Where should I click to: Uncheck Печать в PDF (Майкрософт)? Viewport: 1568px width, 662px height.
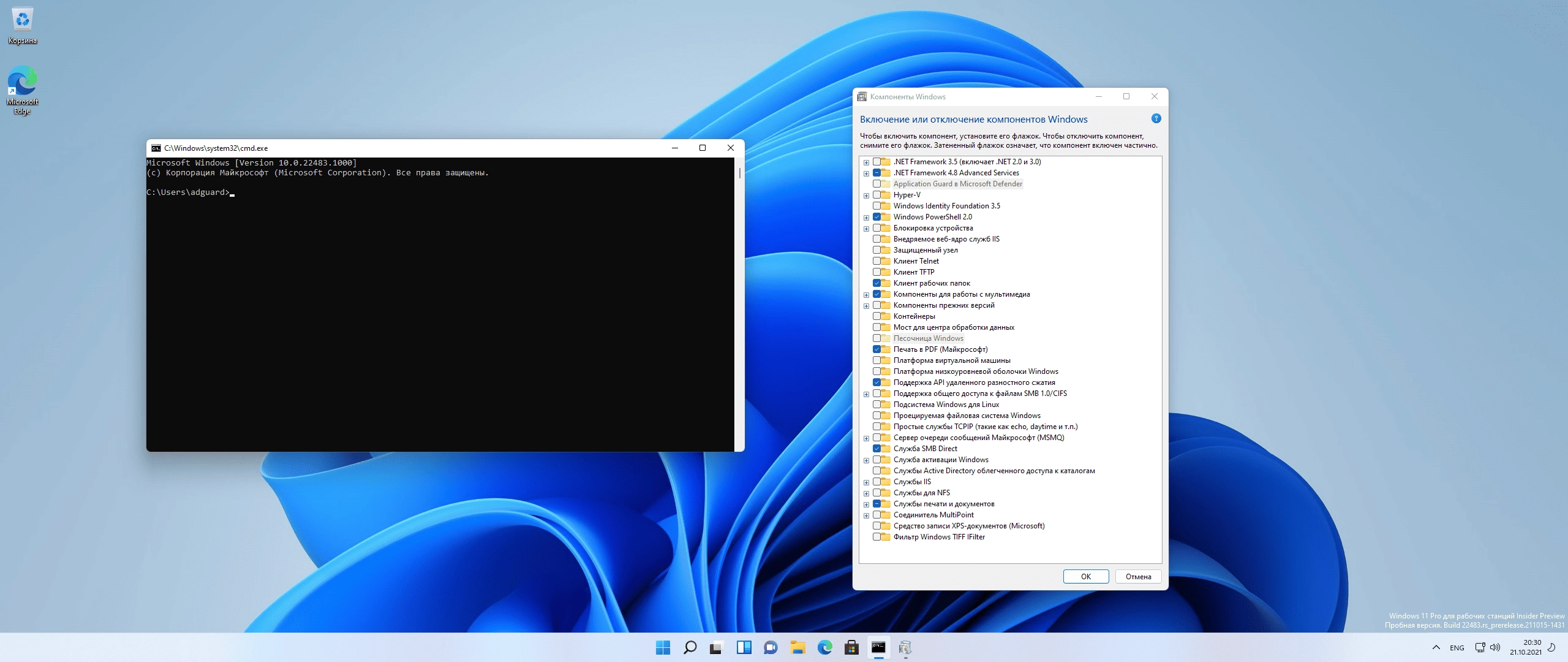click(x=876, y=349)
